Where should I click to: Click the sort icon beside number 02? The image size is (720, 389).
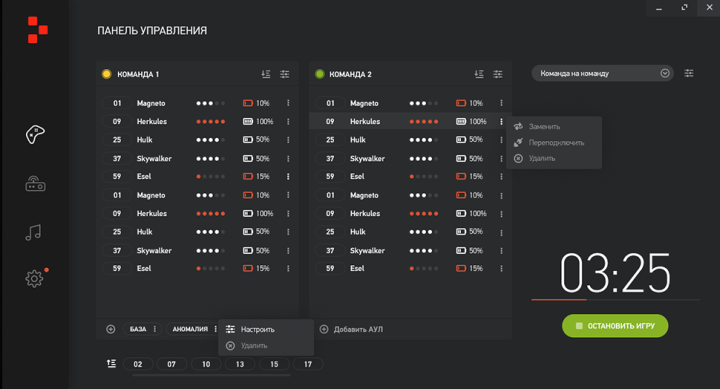coord(112,364)
